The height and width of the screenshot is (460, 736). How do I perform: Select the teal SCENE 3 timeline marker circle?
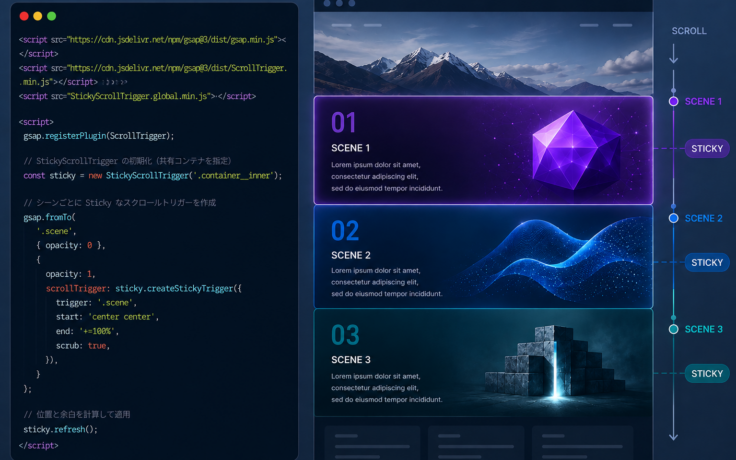point(674,329)
